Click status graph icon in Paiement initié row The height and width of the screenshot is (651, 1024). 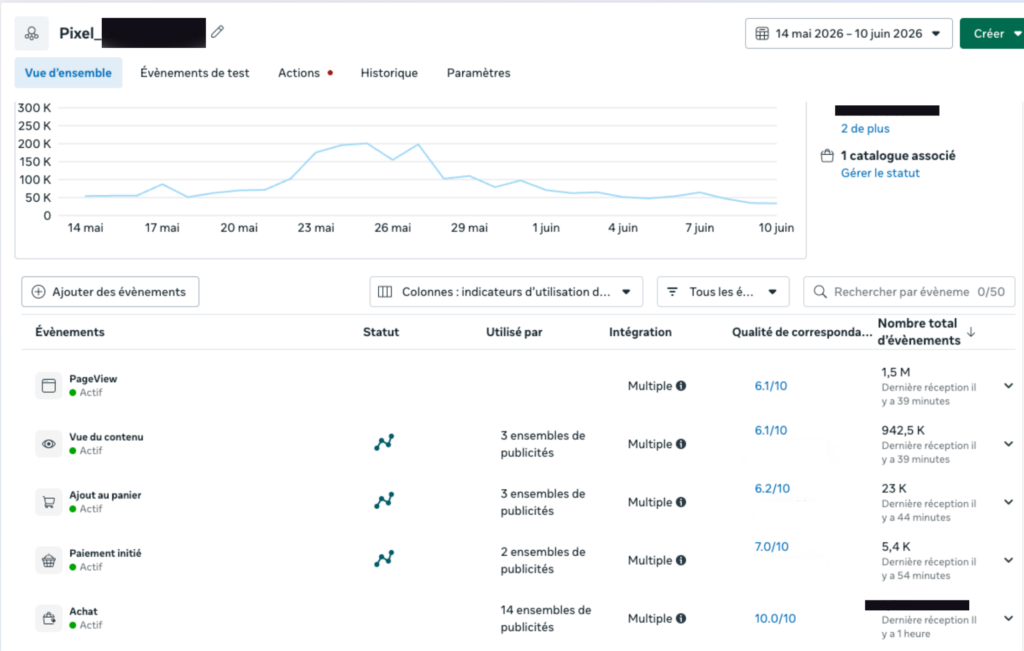click(x=384, y=558)
